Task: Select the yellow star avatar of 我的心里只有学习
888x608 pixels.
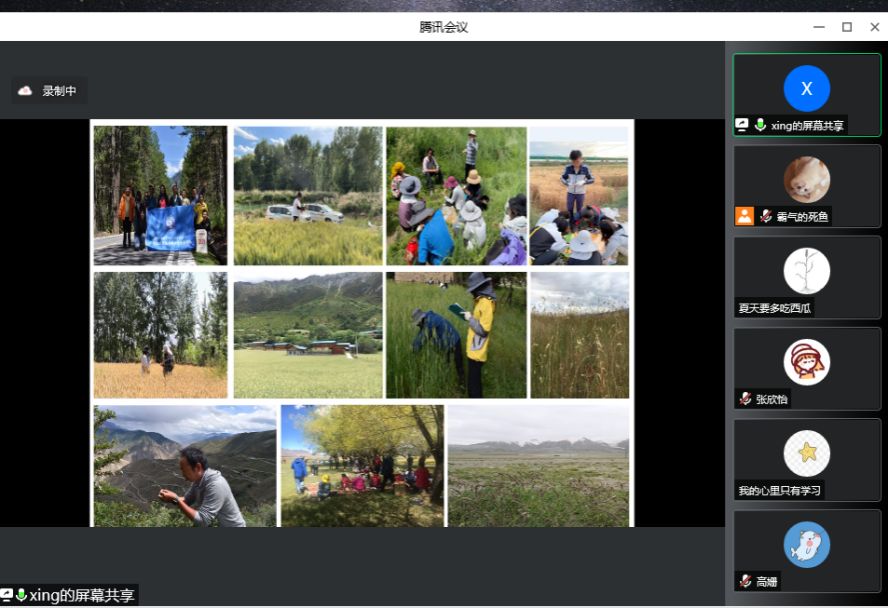Action: point(806,453)
